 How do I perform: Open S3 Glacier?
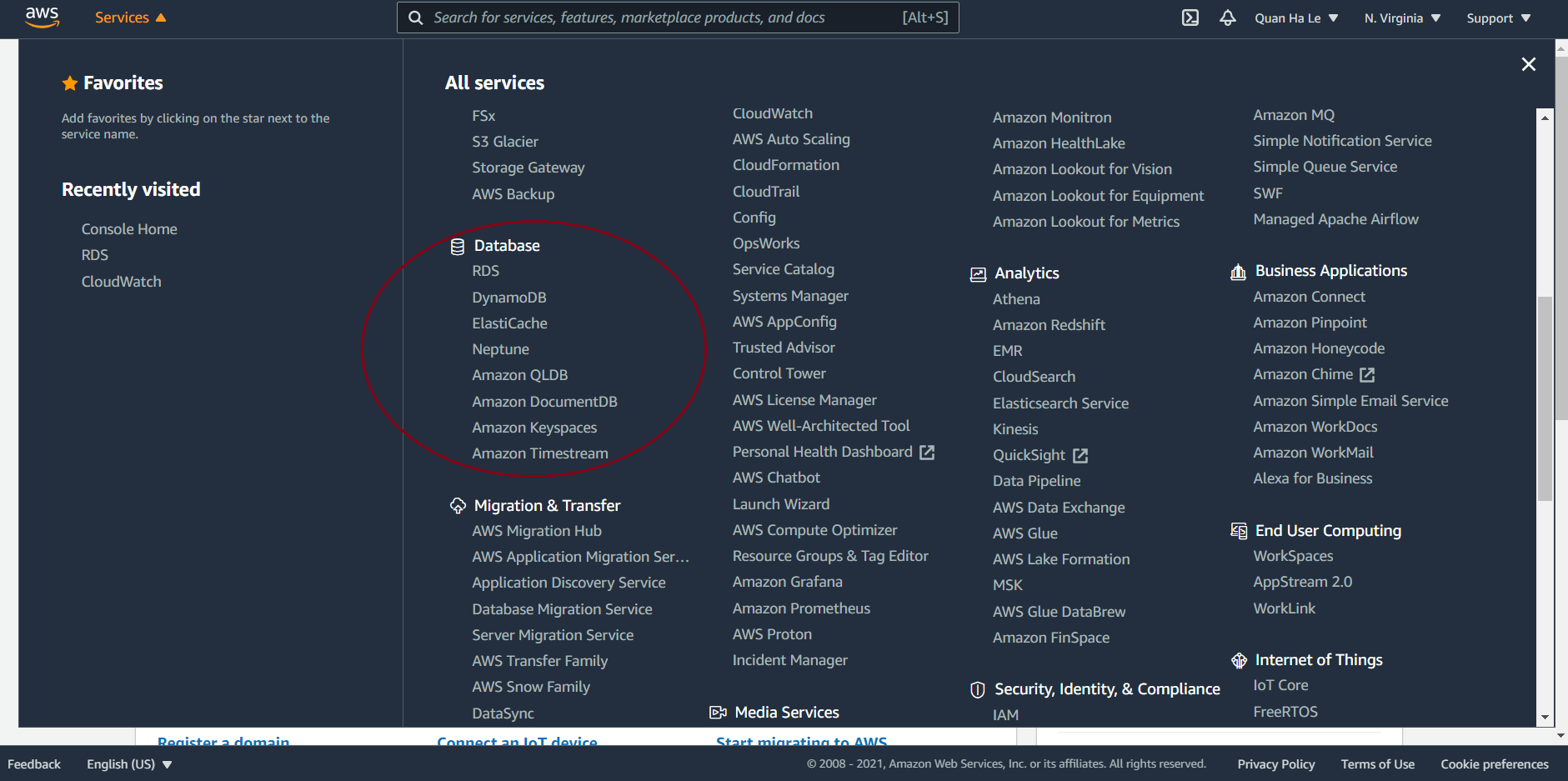[505, 142]
